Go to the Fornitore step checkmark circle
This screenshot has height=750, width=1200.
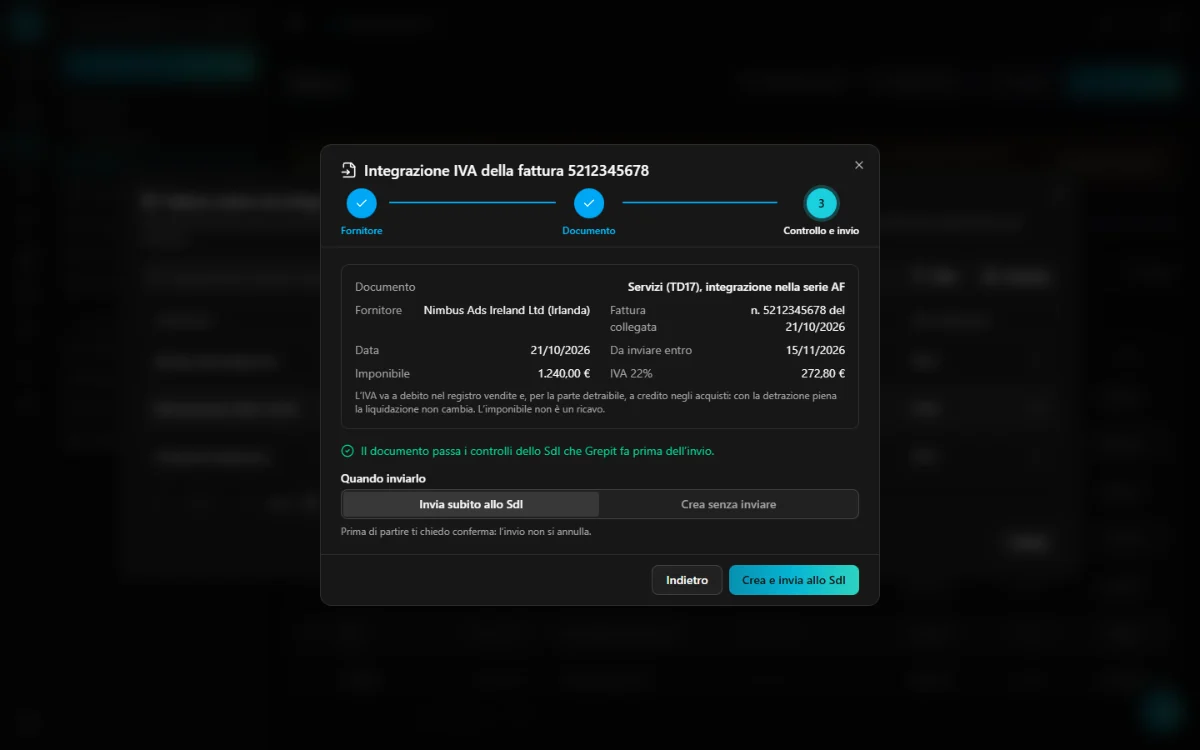tap(362, 203)
